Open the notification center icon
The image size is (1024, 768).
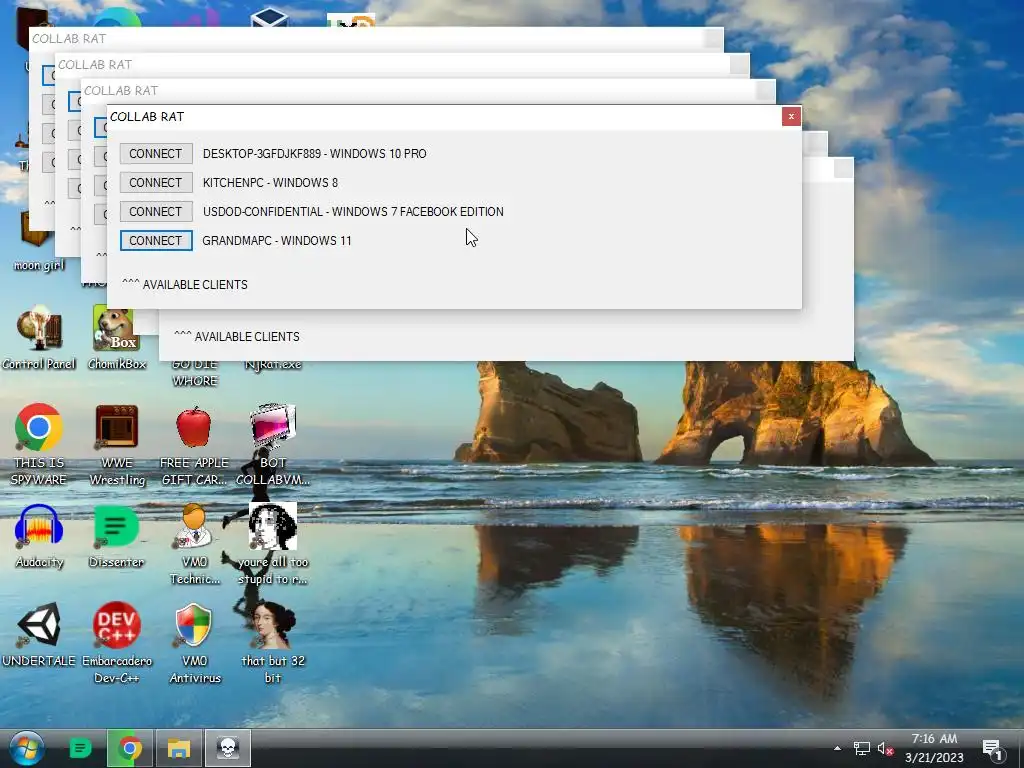click(993, 750)
